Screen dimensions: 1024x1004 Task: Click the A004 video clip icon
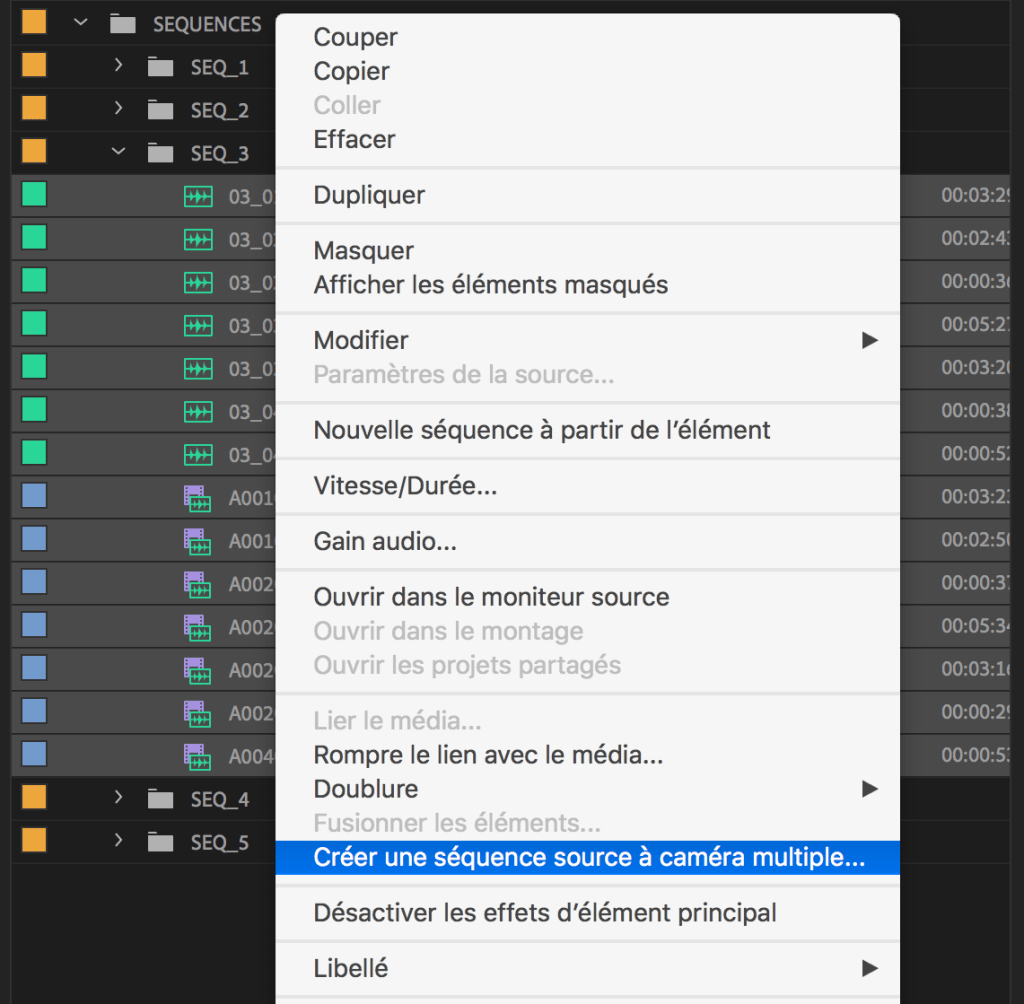point(198,756)
